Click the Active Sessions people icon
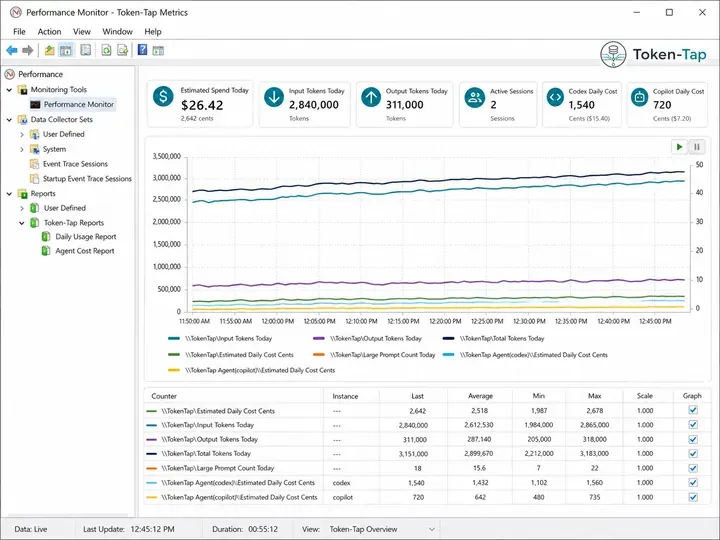The width and height of the screenshot is (720, 540). 475,97
